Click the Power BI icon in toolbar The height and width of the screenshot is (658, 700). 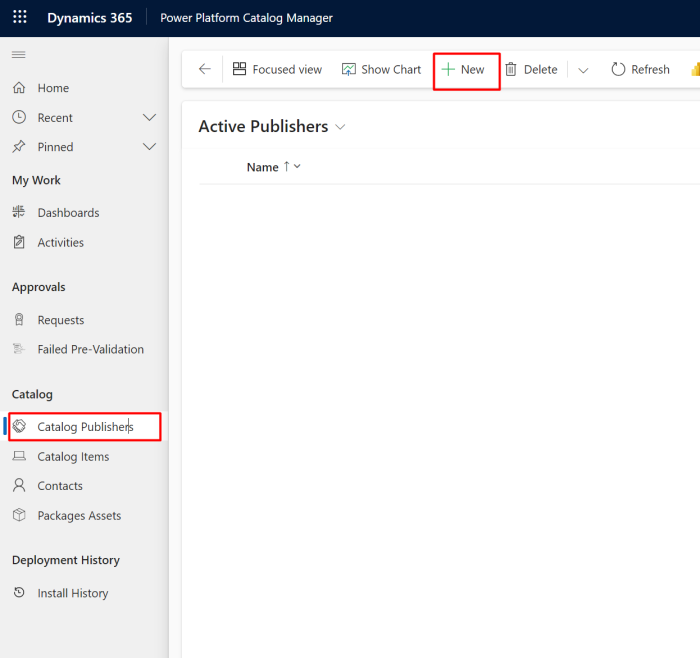click(x=695, y=69)
